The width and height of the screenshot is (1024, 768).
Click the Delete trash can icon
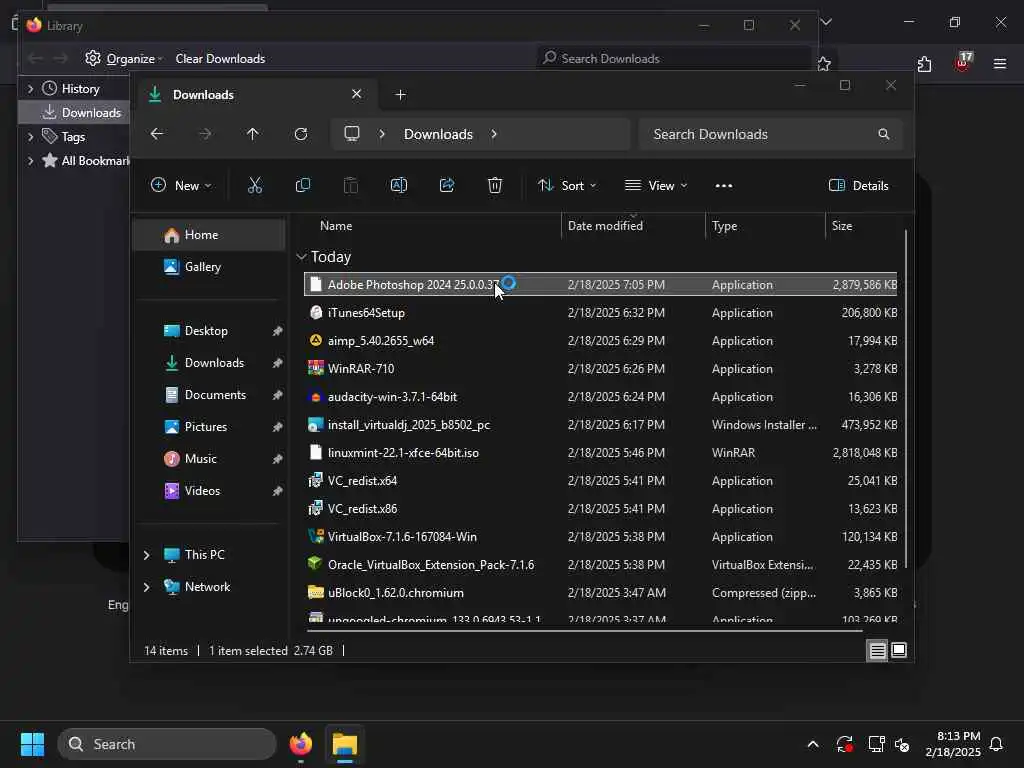[495, 185]
